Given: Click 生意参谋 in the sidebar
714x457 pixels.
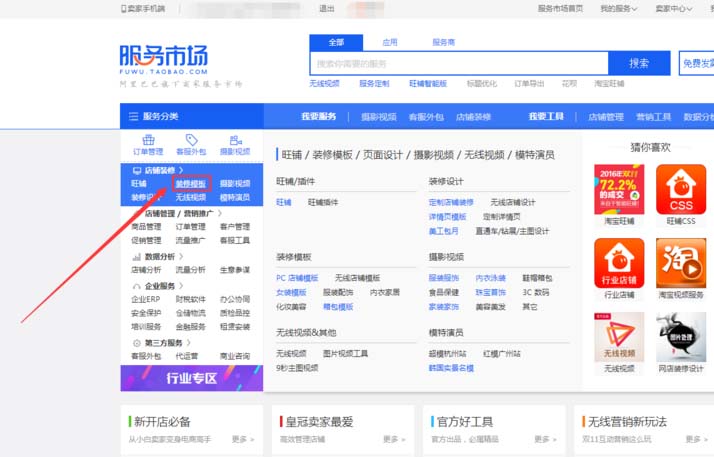Looking at the screenshot, I should [x=235, y=269].
